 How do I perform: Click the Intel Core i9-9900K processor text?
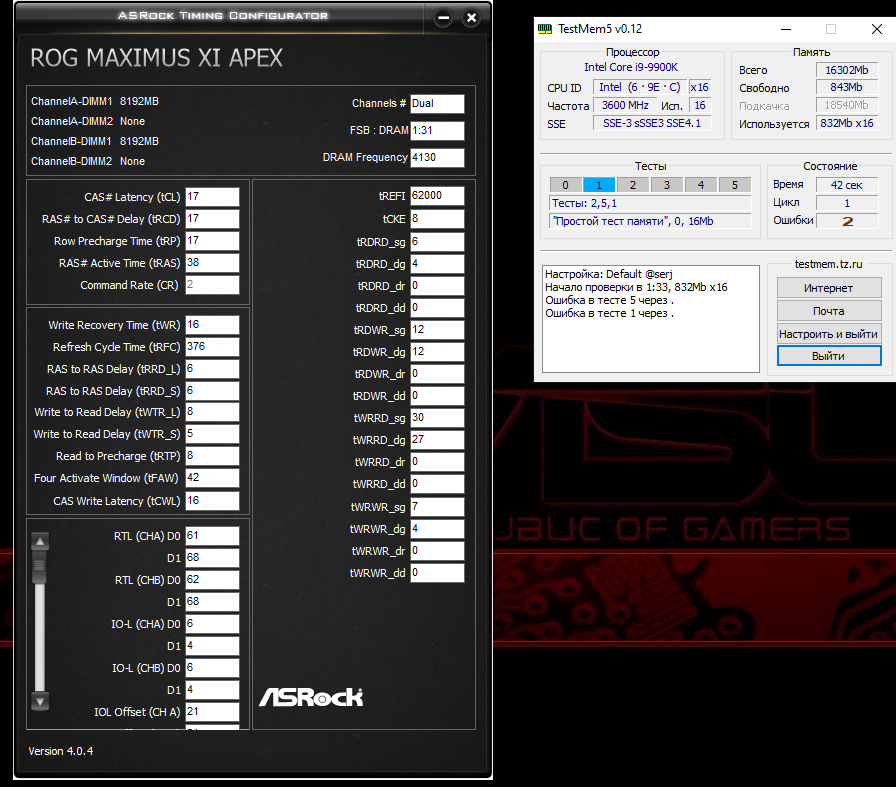pos(631,67)
